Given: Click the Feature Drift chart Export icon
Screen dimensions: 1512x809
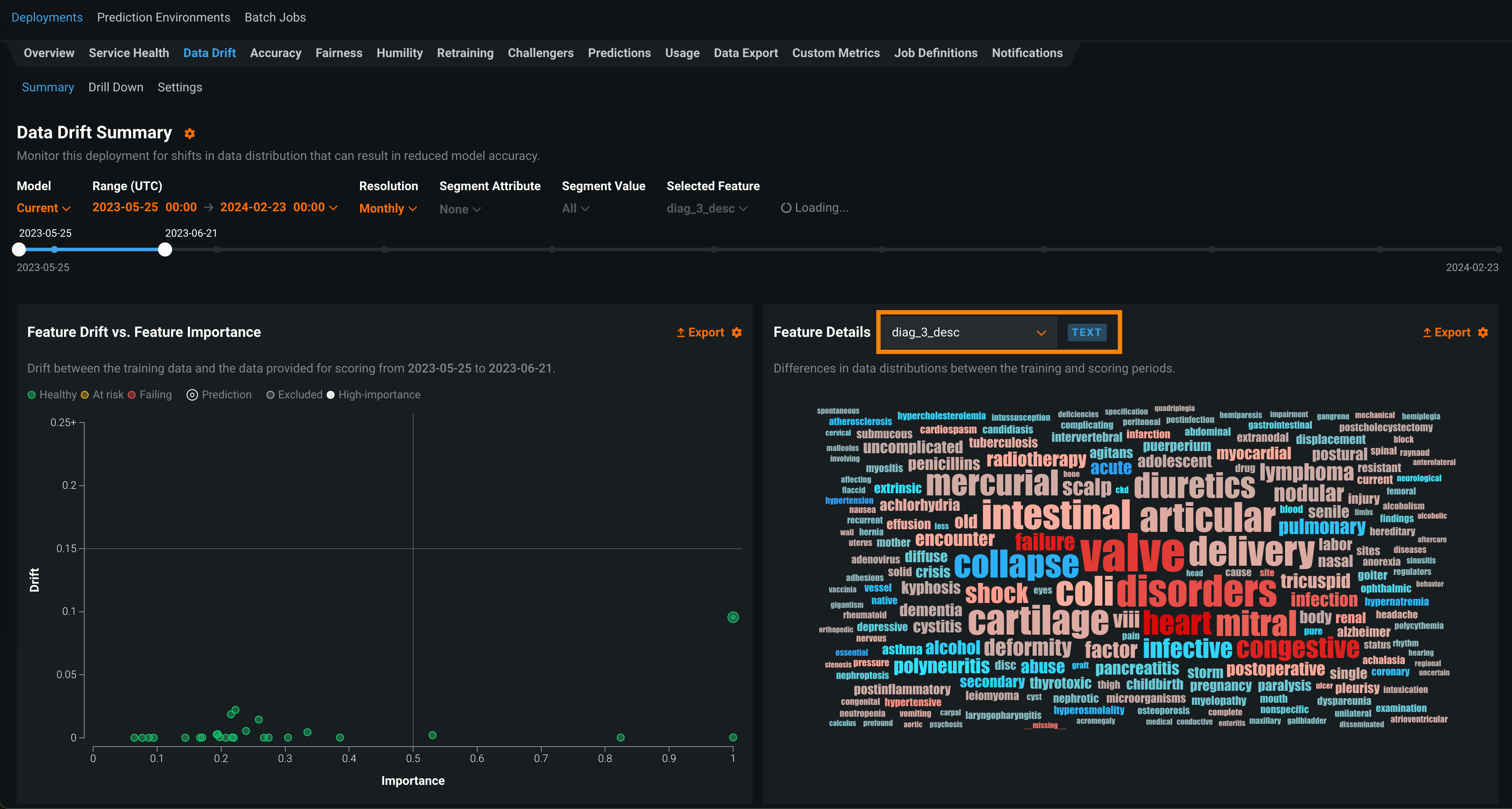Looking at the screenshot, I should (681, 332).
